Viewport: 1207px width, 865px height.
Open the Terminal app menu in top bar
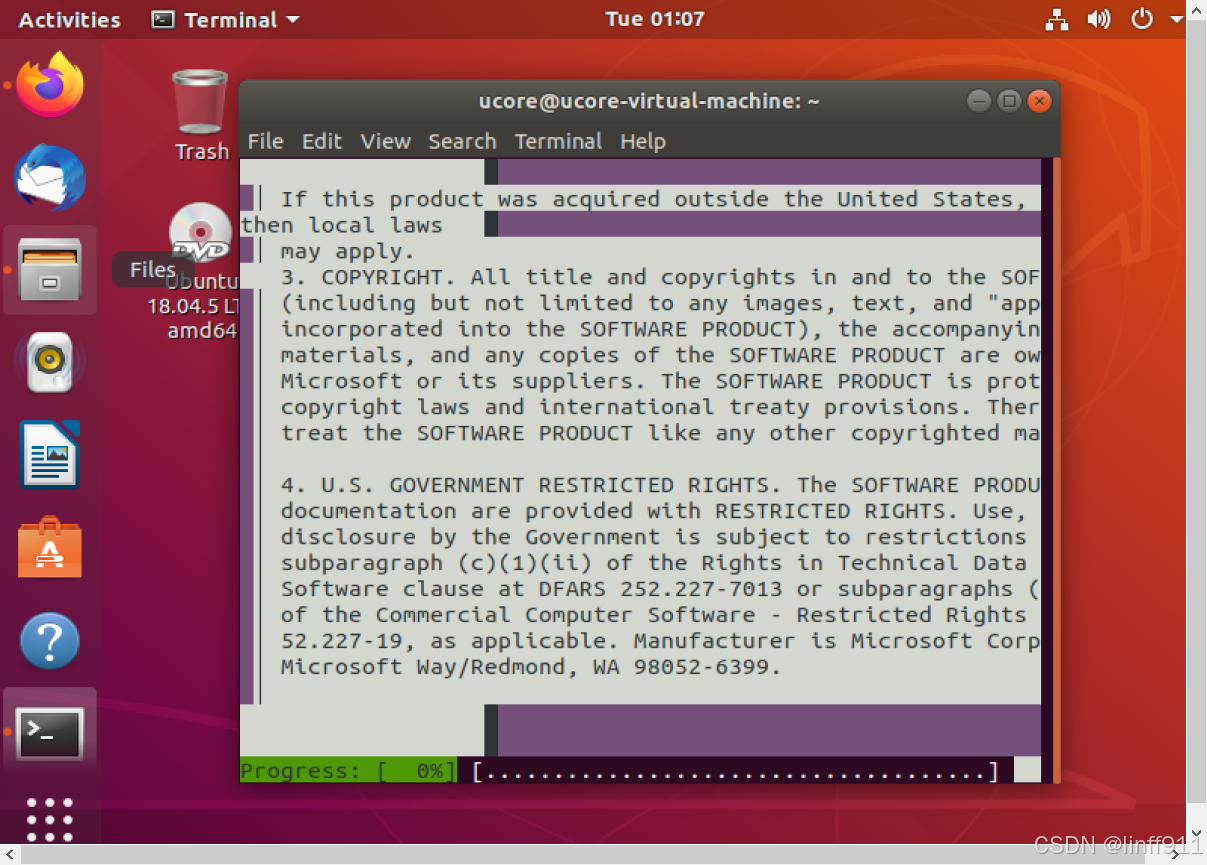click(x=225, y=19)
